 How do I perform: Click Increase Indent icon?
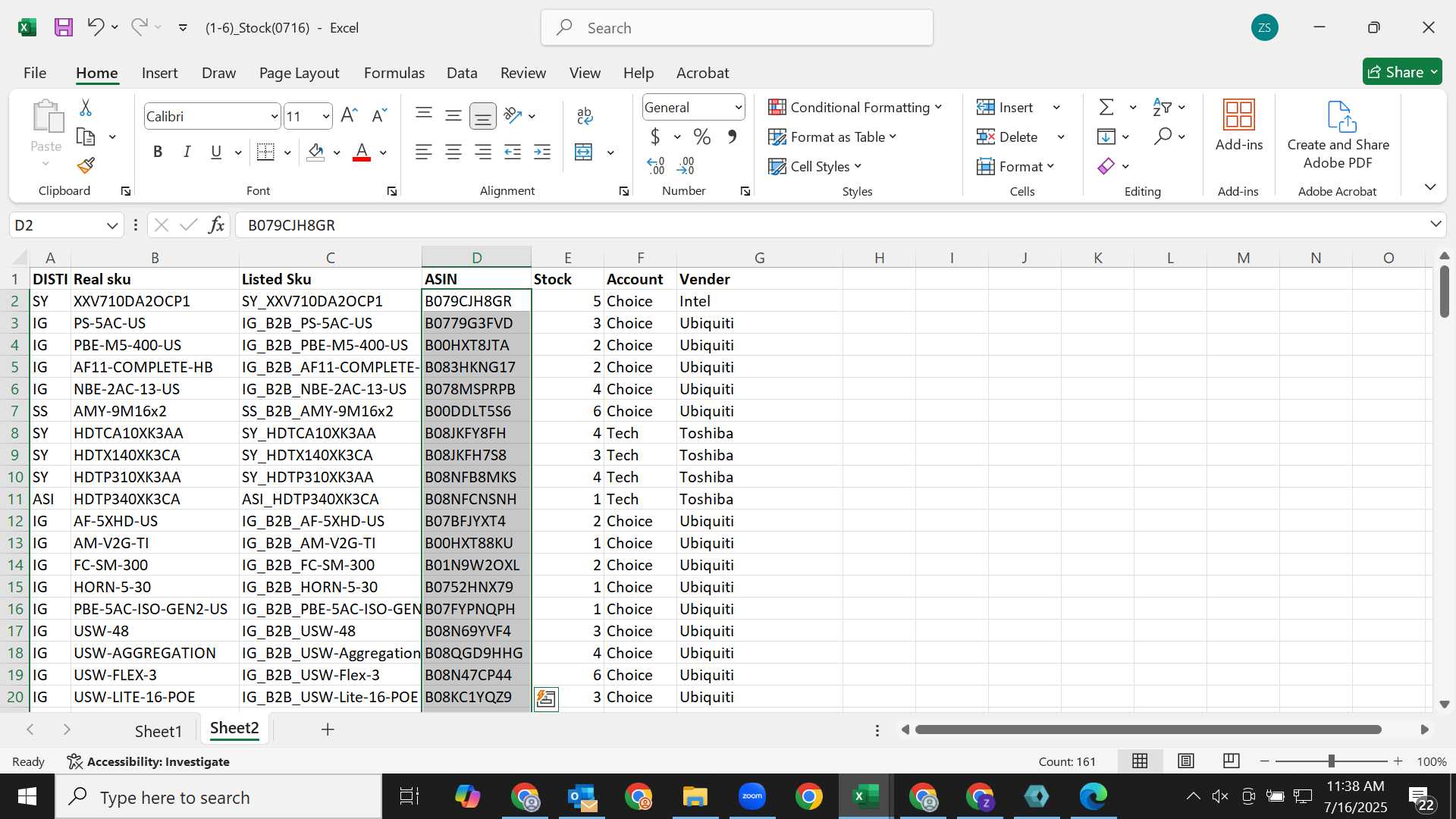tap(542, 152)
